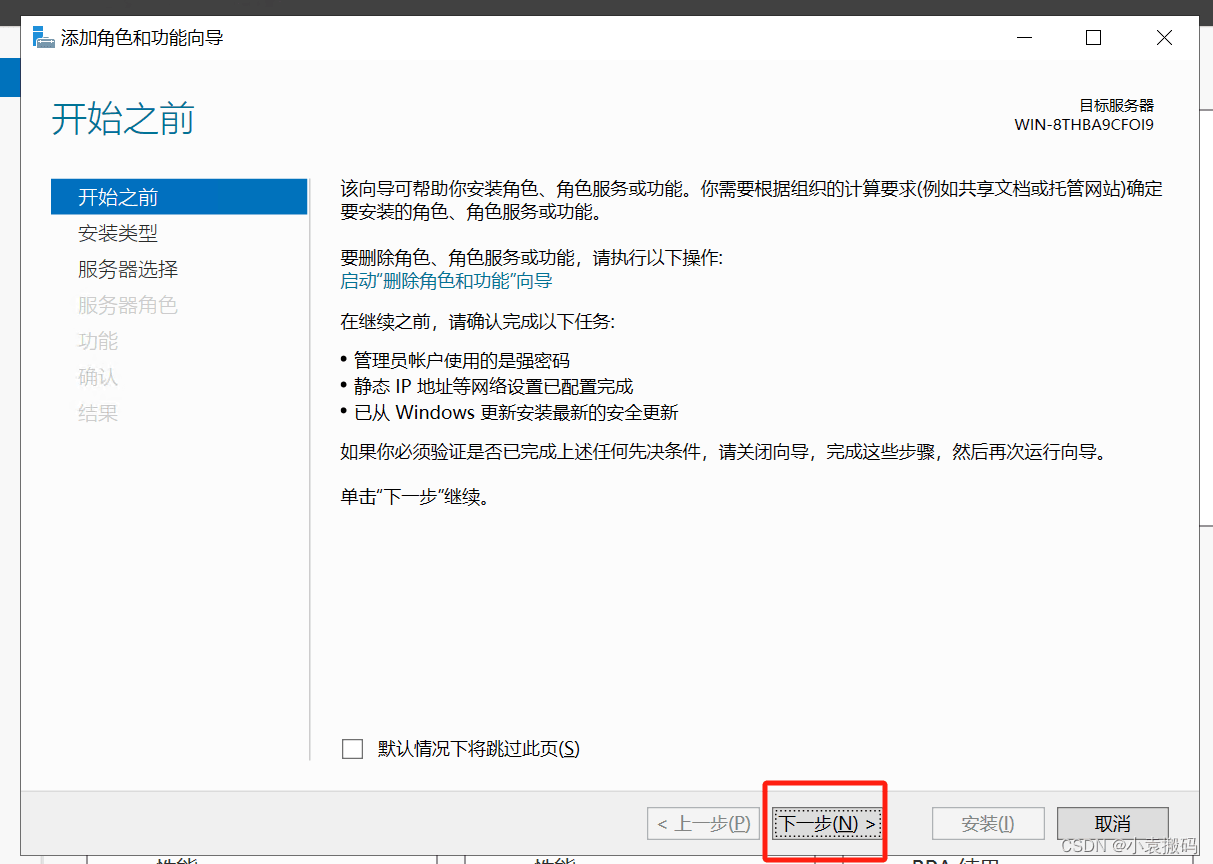Click the server name WIN-8THBA9CFOI9

click(1084, 125)
